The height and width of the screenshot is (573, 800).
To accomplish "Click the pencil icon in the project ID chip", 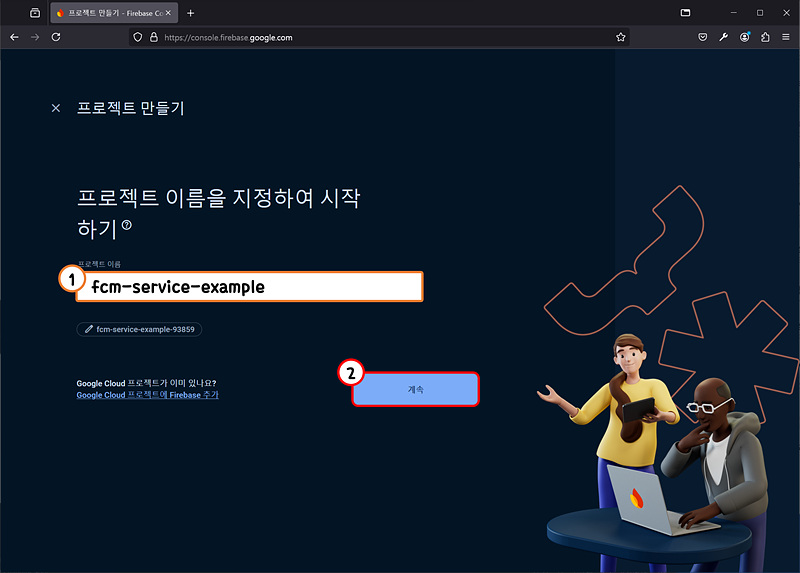I will point(89,329).
